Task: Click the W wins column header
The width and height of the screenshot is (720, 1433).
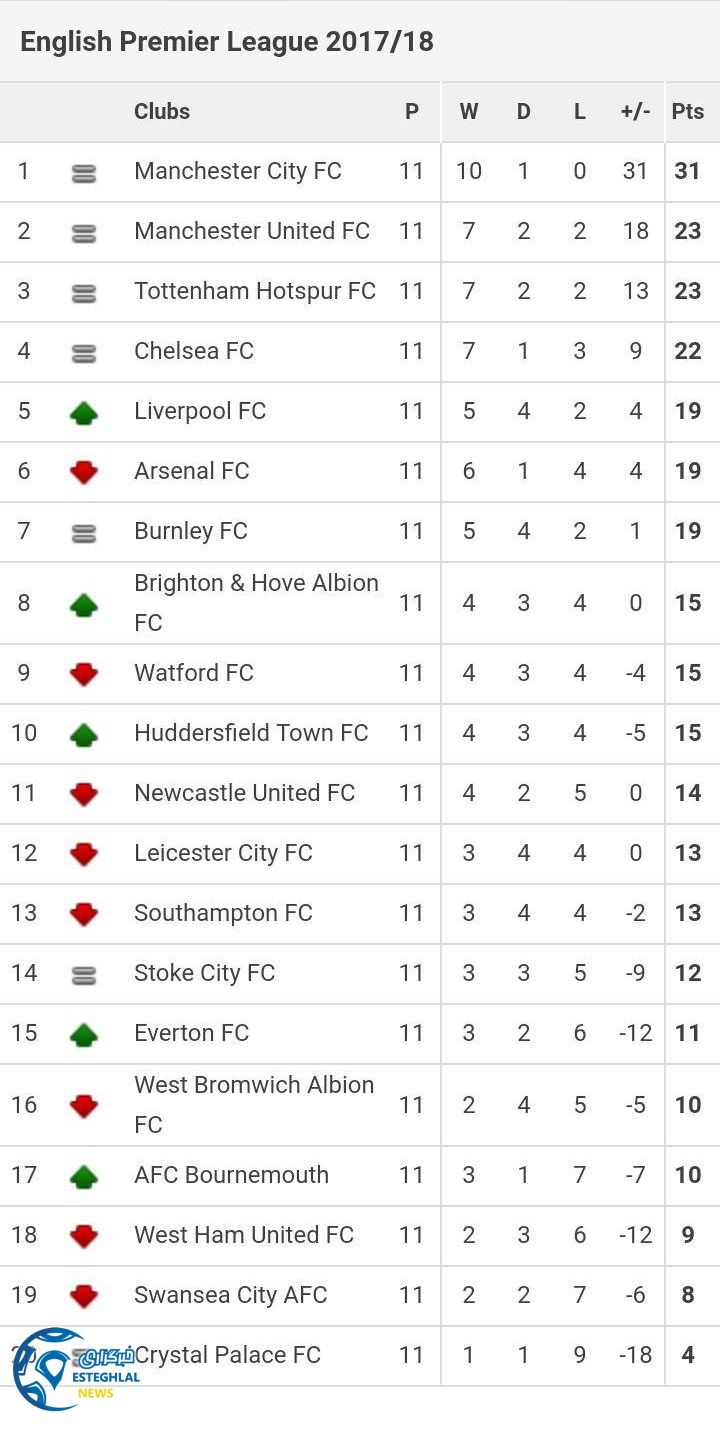Action: click(469, 112)
